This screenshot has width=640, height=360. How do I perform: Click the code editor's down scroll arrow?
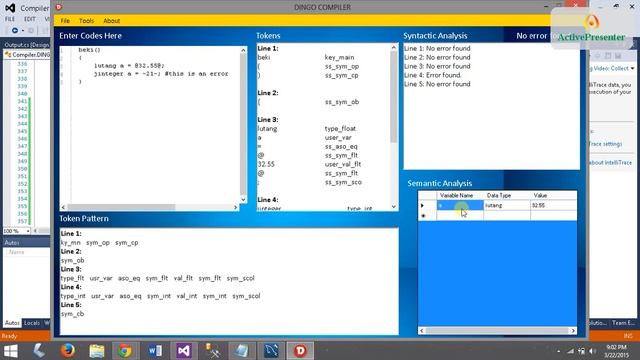243,200
